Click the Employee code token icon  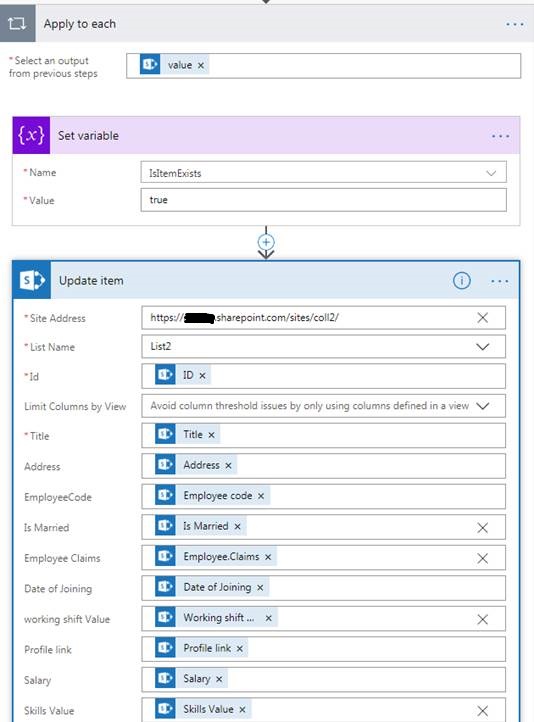pos(165,495)
